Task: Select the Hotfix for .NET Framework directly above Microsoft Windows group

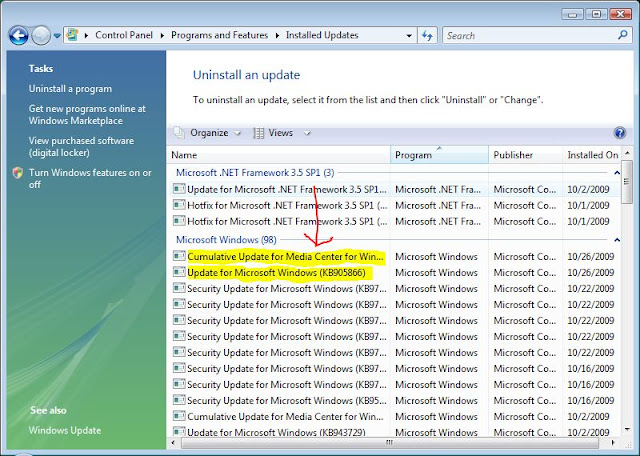Action: (x=287, y=221)
